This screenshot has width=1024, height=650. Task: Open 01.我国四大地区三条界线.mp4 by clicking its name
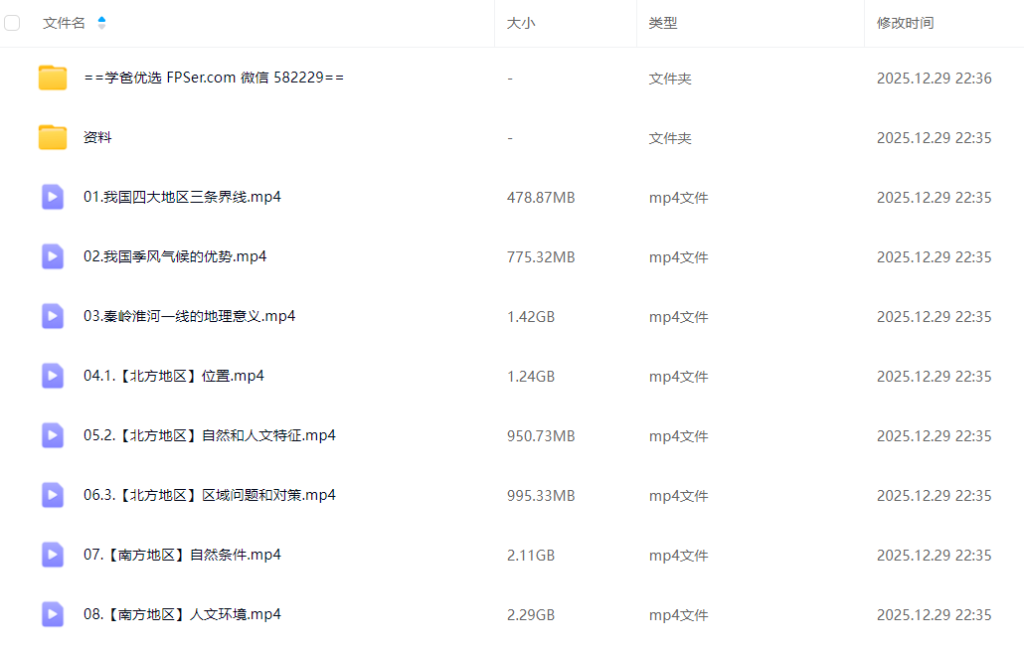point(180,197)
